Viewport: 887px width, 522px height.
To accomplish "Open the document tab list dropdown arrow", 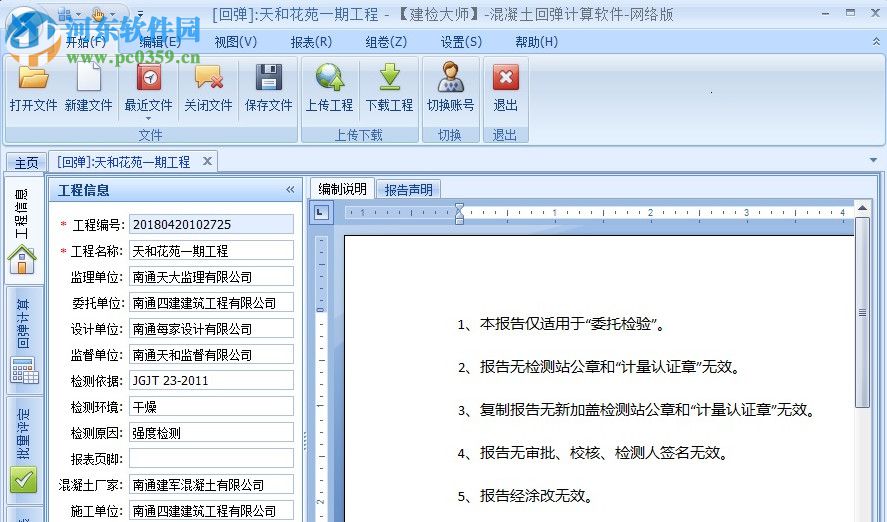I will pyautogui.click(x=873, y=161).
